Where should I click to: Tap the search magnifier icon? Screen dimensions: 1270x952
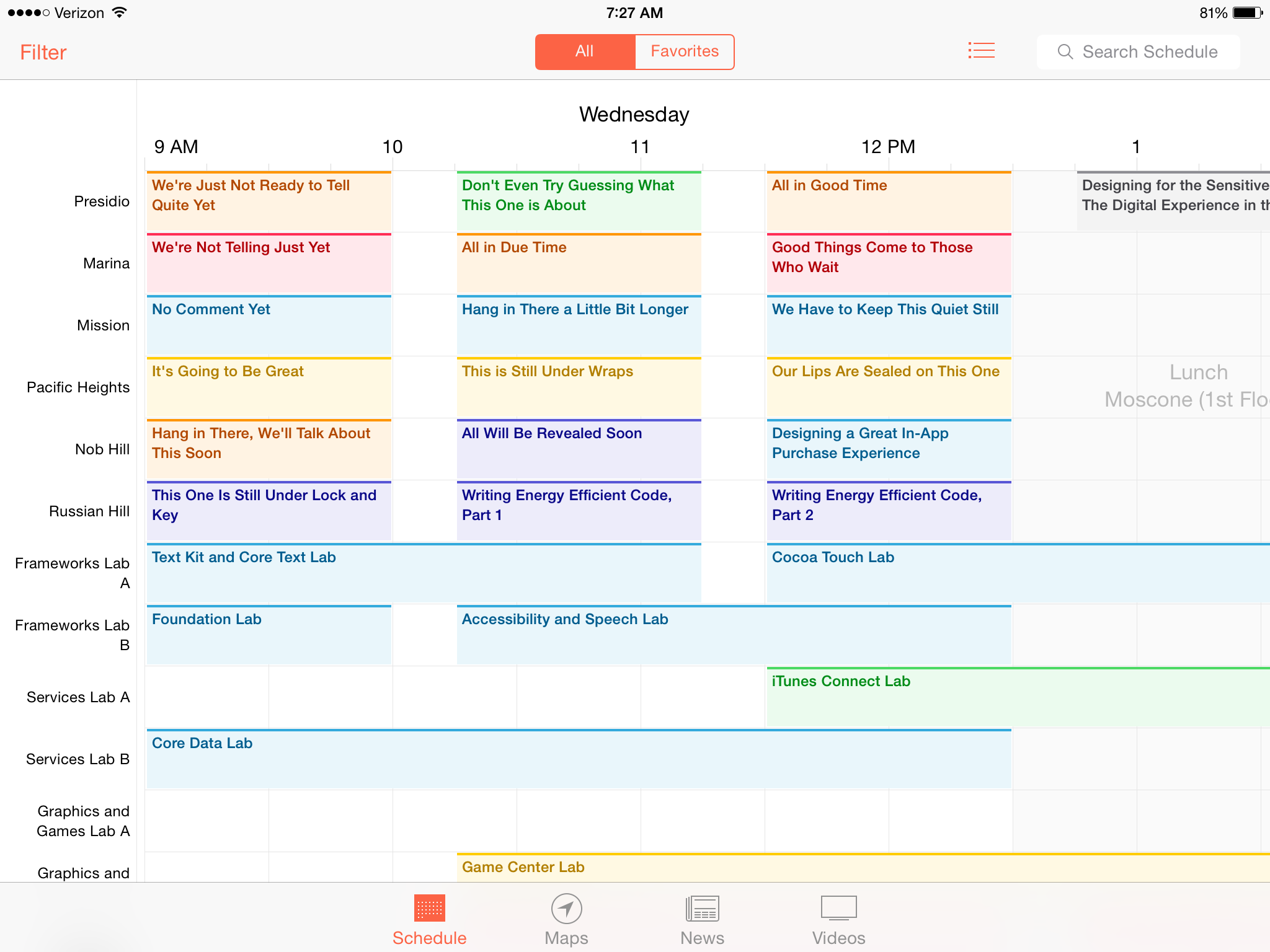pos(1065,51)
